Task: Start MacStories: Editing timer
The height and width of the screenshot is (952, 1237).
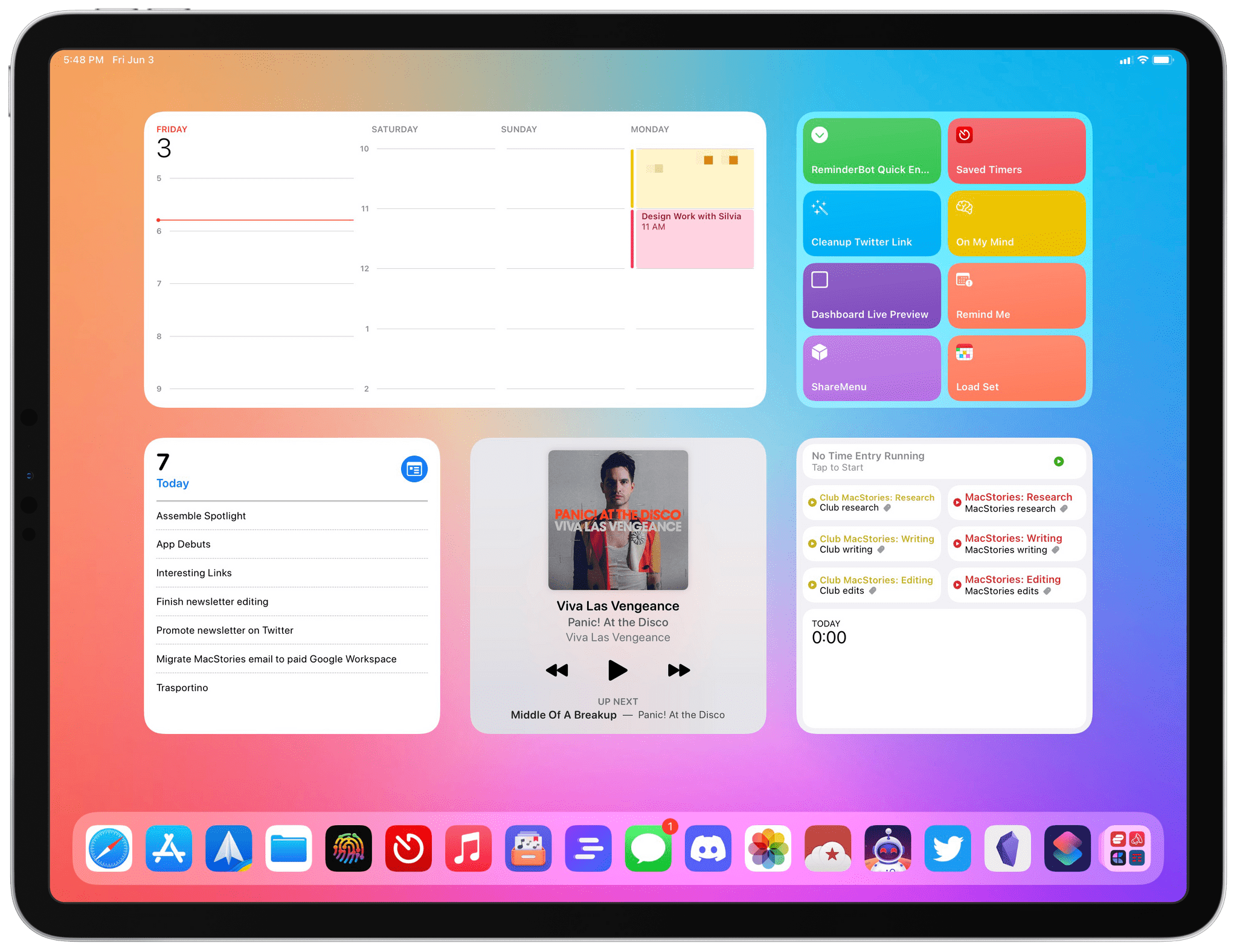Action: pyautogui.click(x=1017, y=585)
